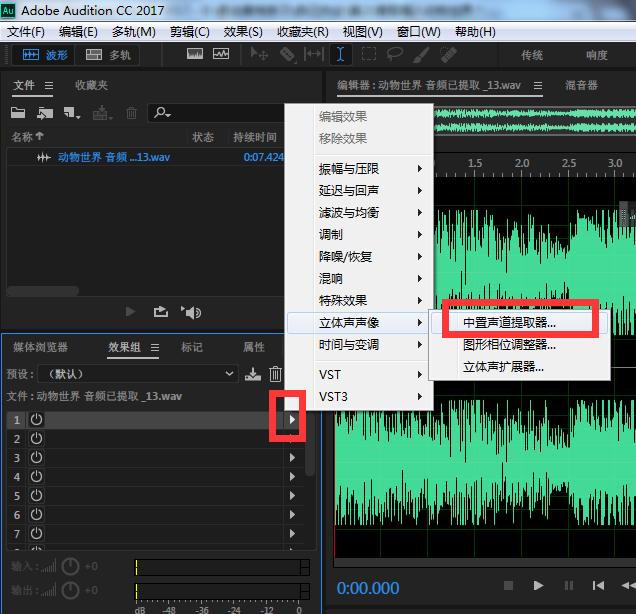Show the spectral frequency display icon
The height and width of the screenshot is (614, 636).
click(x=195, y=54)
